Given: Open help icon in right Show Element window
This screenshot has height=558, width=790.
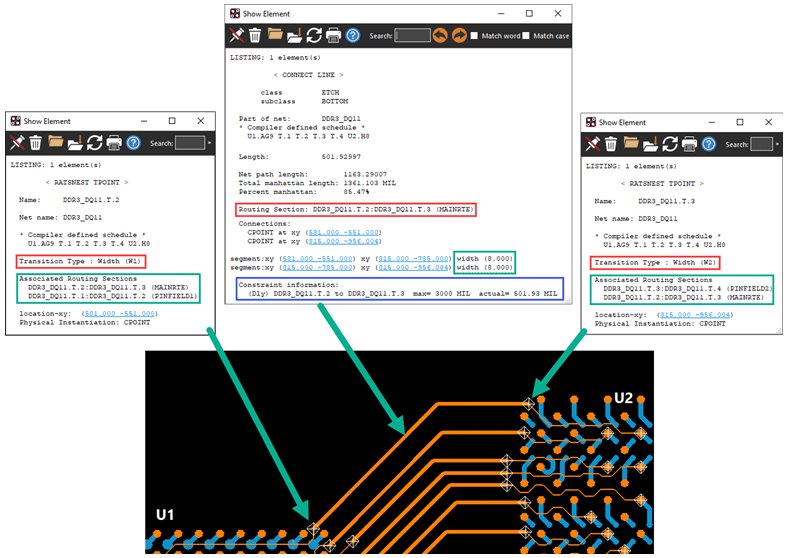Looking at the screenshot, I should coord(709,145).
